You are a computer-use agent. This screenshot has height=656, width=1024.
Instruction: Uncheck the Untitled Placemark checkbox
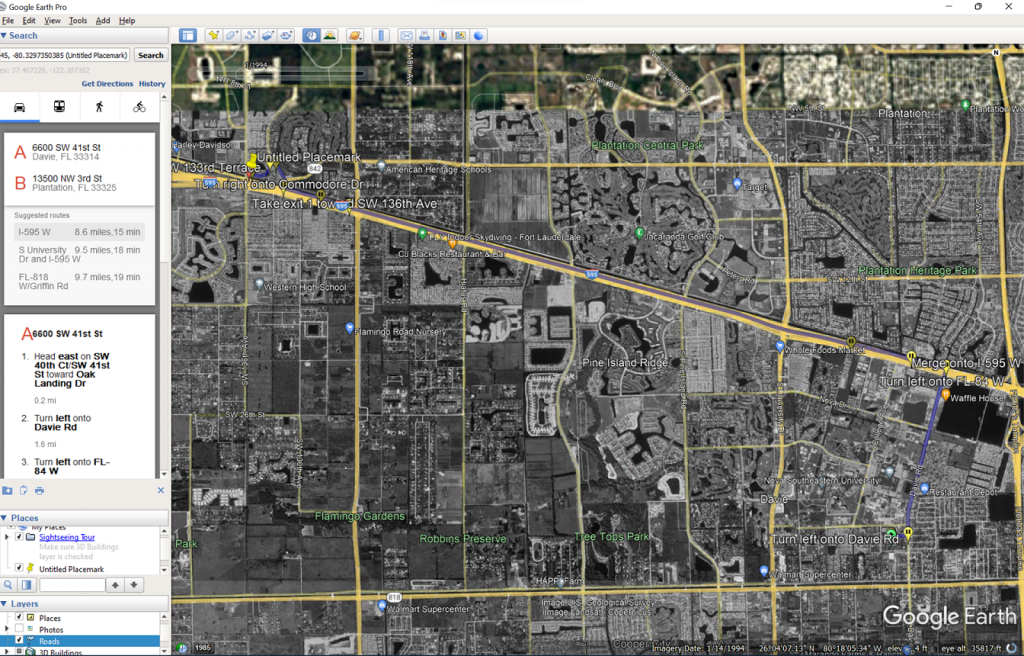pyautogui.click(x=19, y=568)
